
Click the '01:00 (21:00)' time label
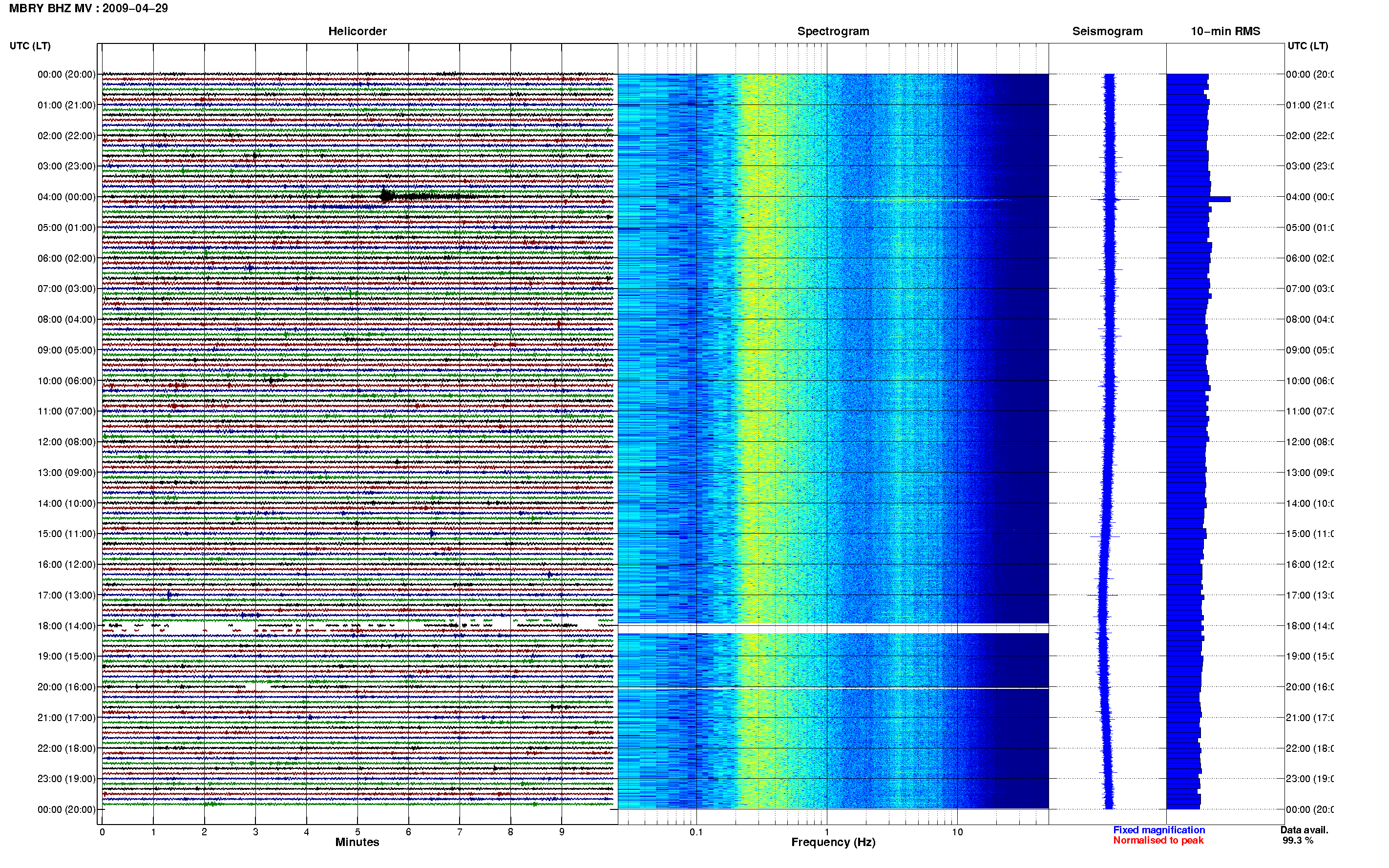click(66, 105)
